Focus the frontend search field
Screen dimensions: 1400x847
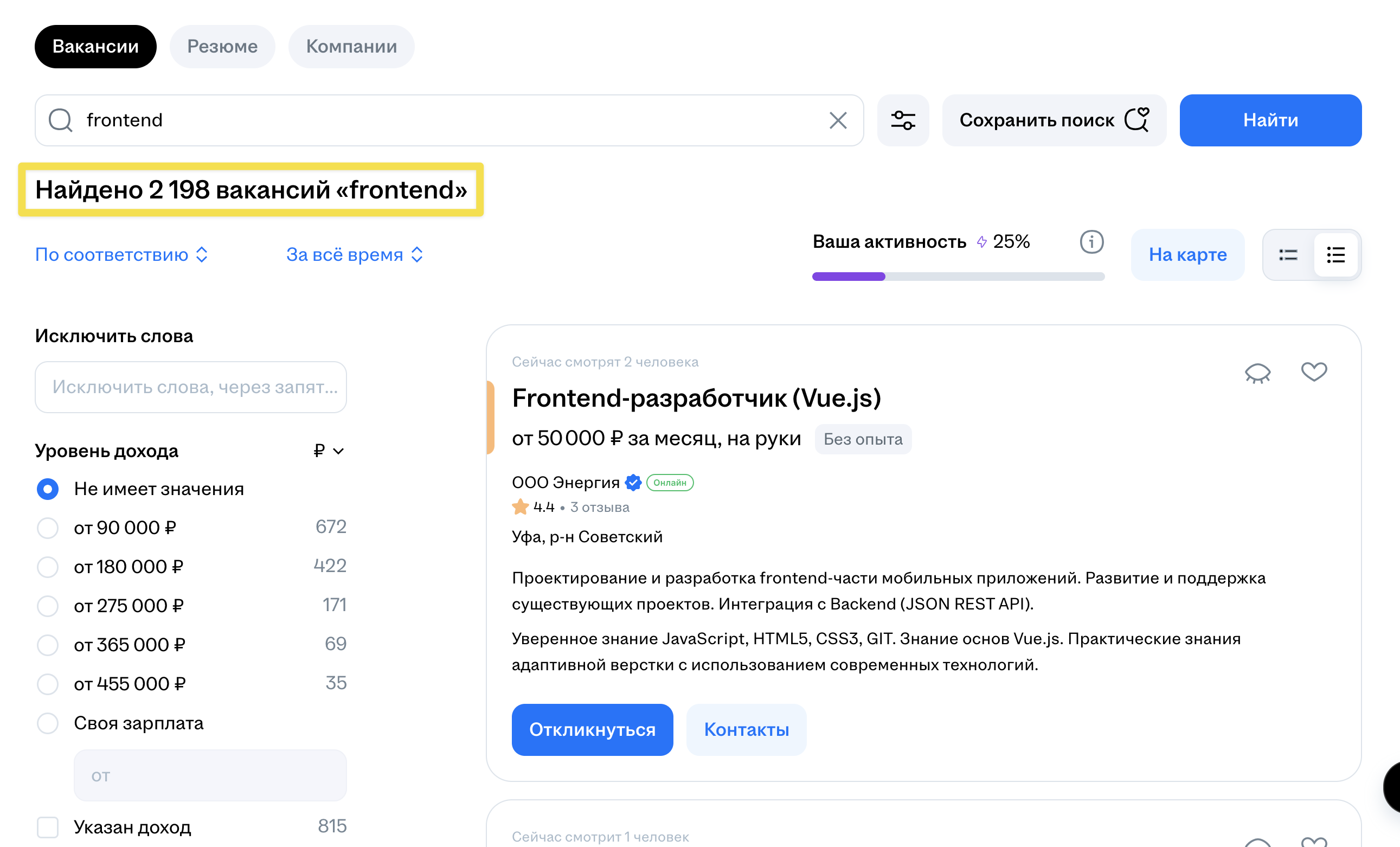(x=449, y=120)
